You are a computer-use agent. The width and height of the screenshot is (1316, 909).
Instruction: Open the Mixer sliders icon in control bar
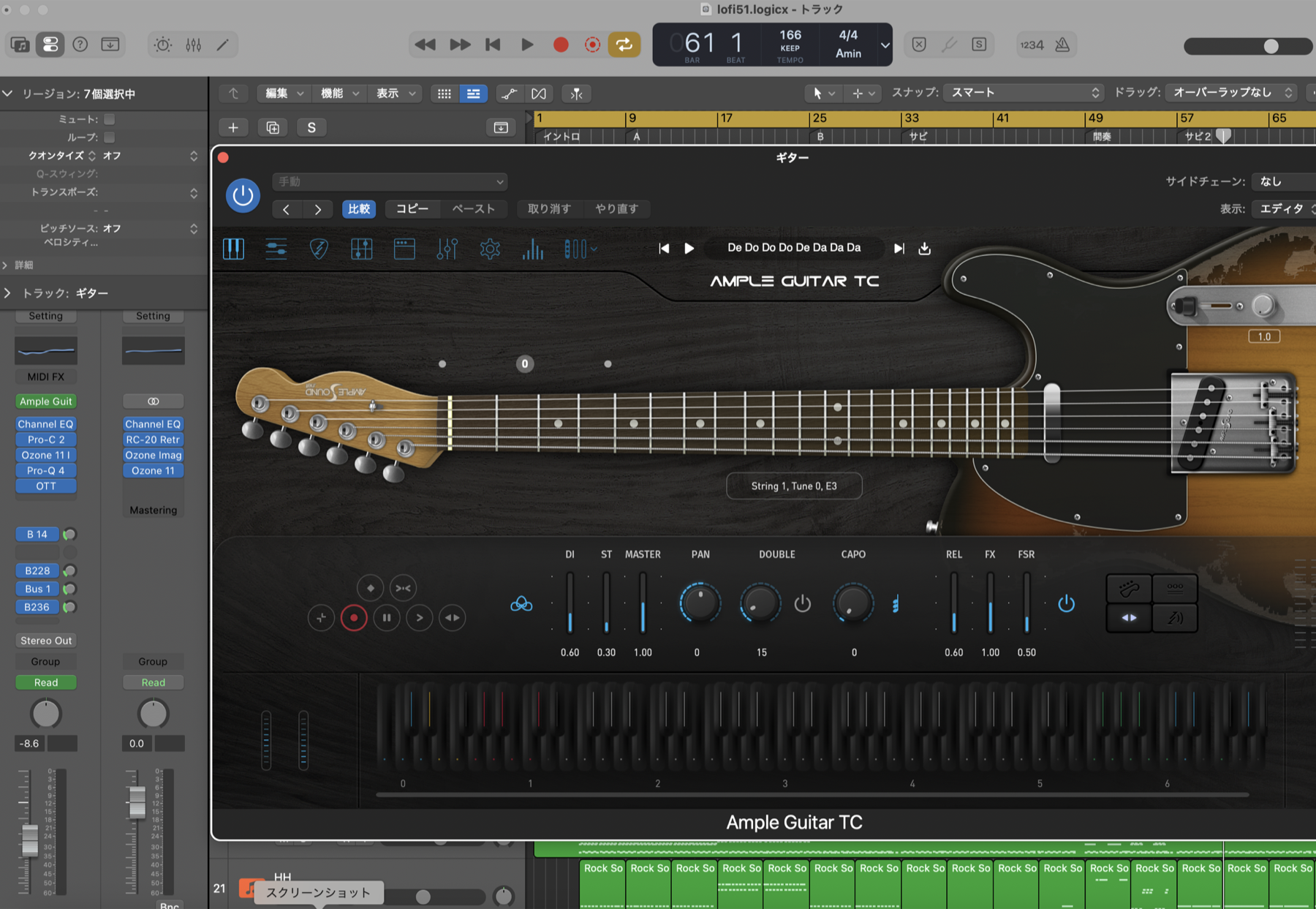click(x=193, y=45)
